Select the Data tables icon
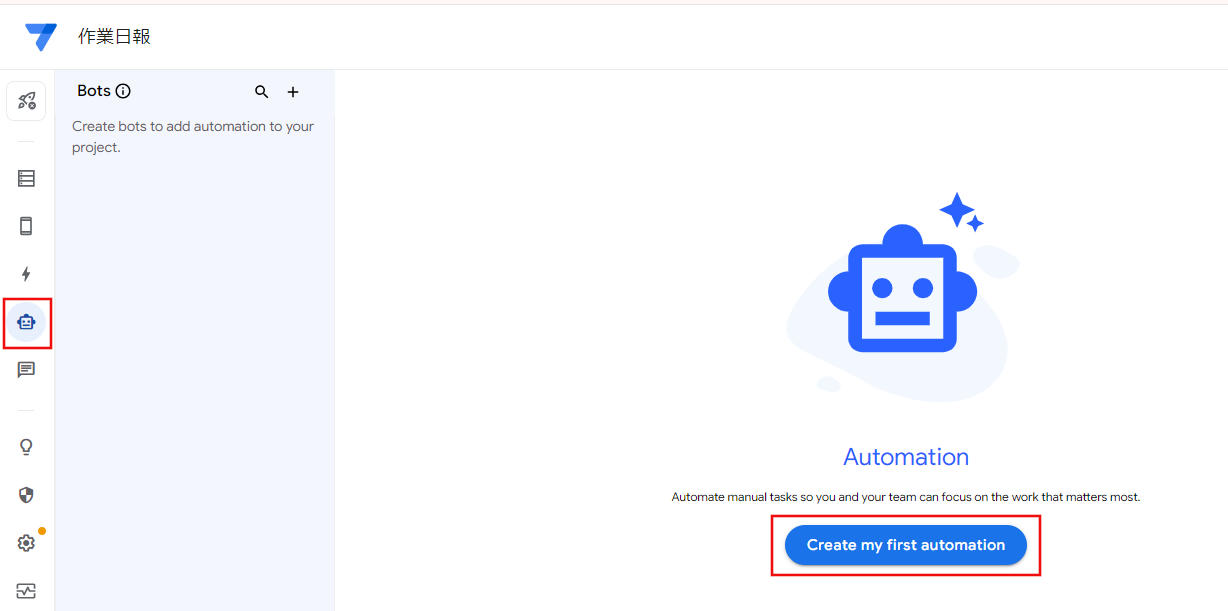 point(26,178)
